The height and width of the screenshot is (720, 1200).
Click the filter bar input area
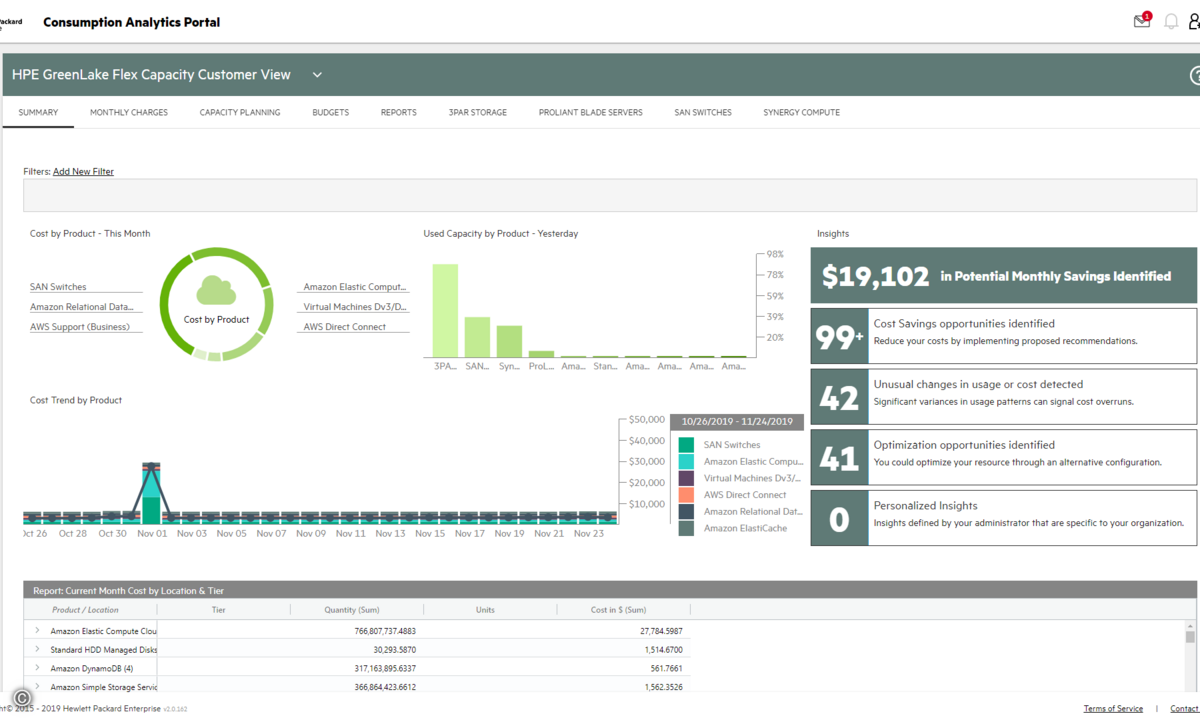click(x=610, y=196)
